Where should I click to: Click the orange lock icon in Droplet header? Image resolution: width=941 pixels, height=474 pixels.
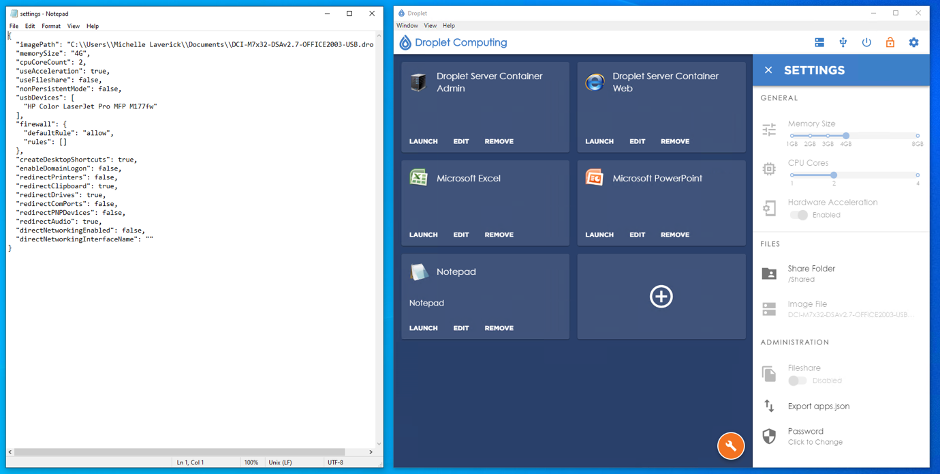tap(890, 42)
